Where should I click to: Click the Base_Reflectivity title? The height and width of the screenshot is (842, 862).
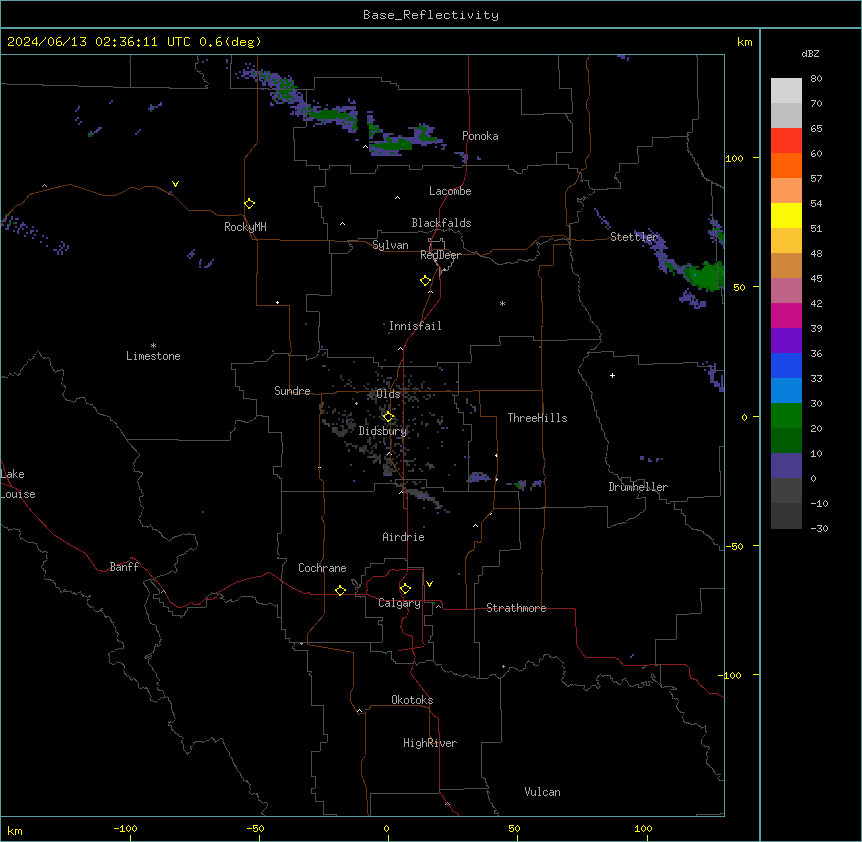coord(431,15)
